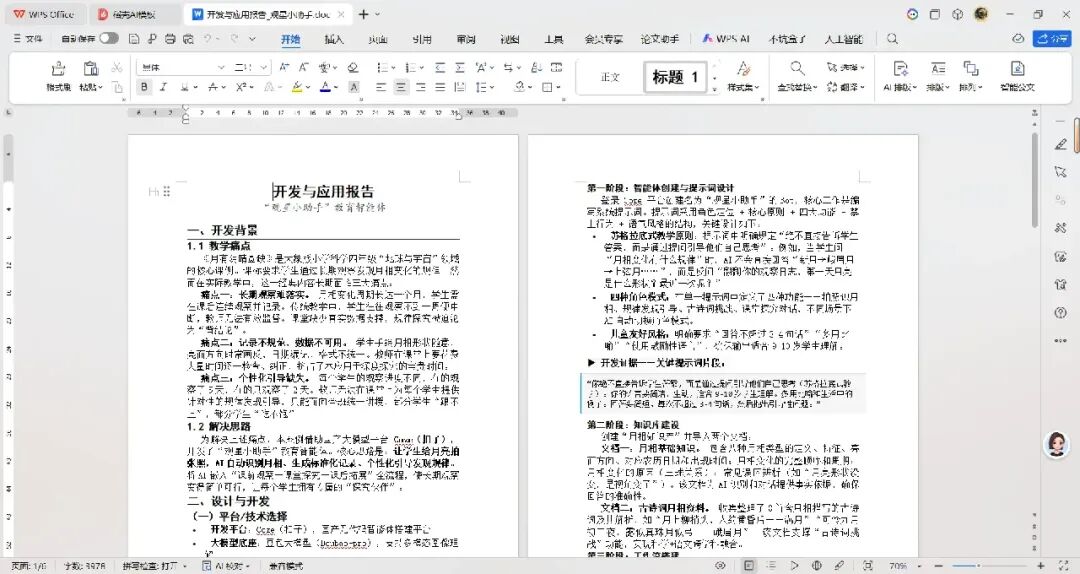This screenshot has width=1080, height=574.
Task: Toggle center alignment
Action: coord(401,87)
